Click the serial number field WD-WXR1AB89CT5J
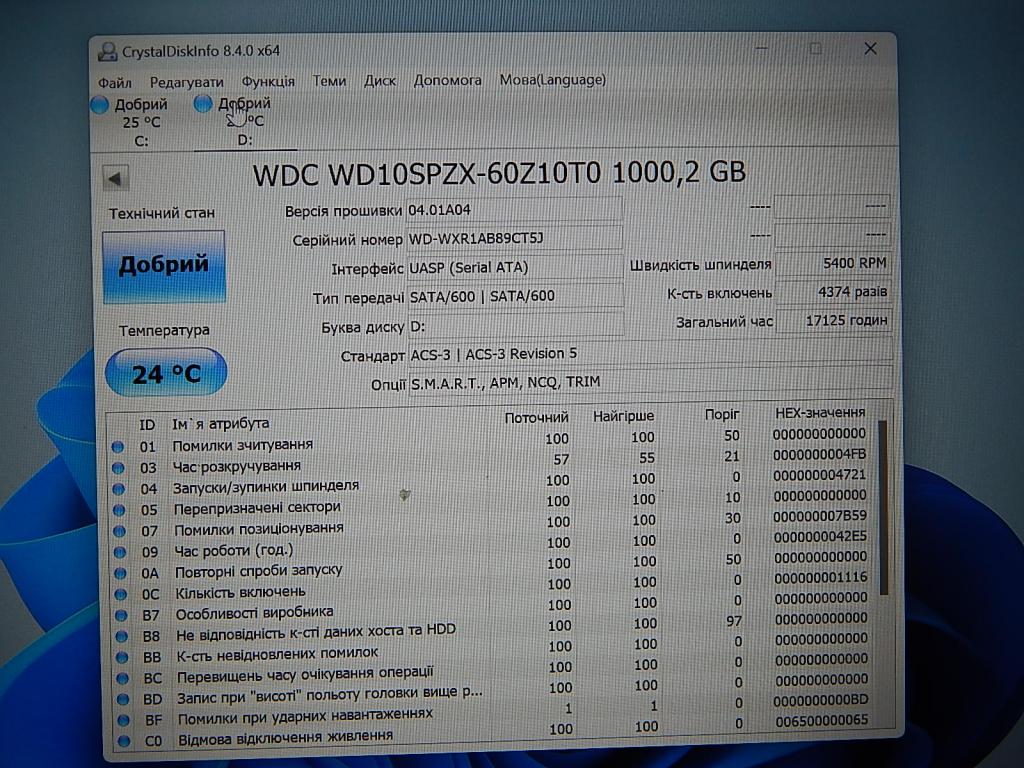The image size is (1024, 768). click(514, 238)
